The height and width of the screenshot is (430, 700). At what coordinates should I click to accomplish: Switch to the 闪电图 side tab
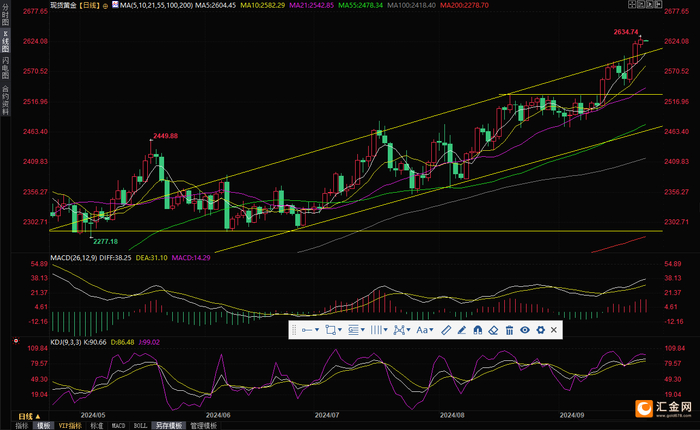click(x=5, y=68)
